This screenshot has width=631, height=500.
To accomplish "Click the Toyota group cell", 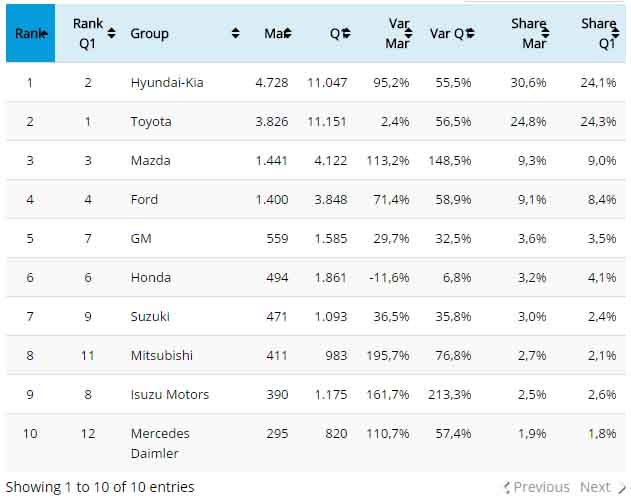I will 151,121.
